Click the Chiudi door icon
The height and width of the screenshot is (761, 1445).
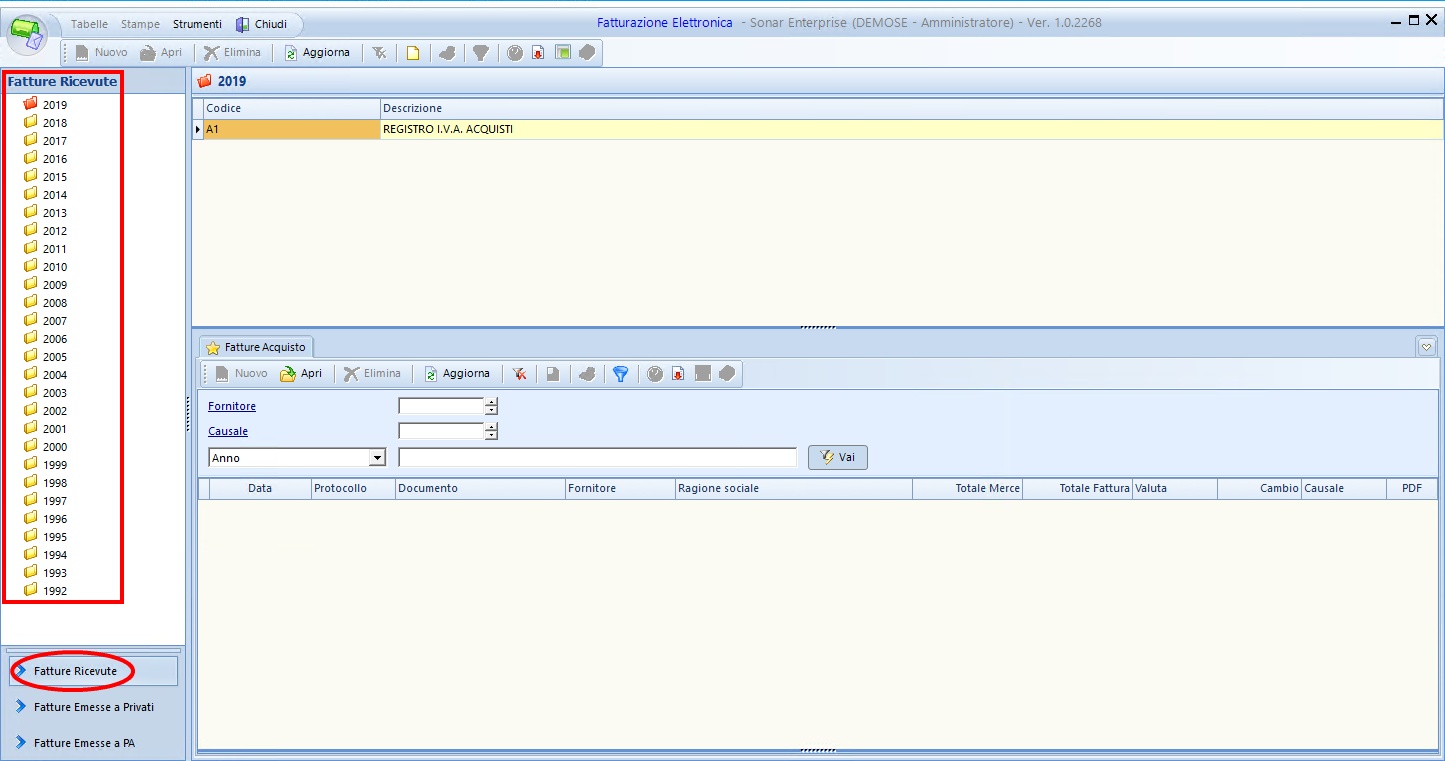[242, 24]
